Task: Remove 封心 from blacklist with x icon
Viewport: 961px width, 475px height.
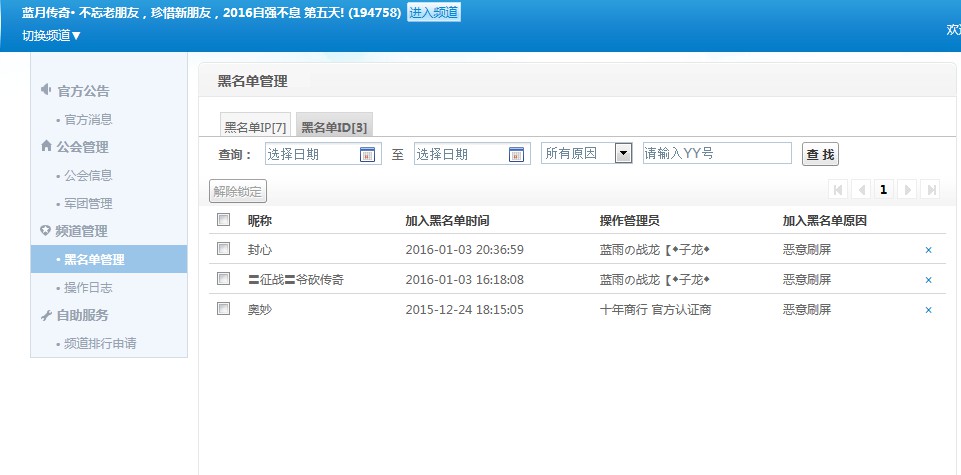Action: tap(928, 250)
